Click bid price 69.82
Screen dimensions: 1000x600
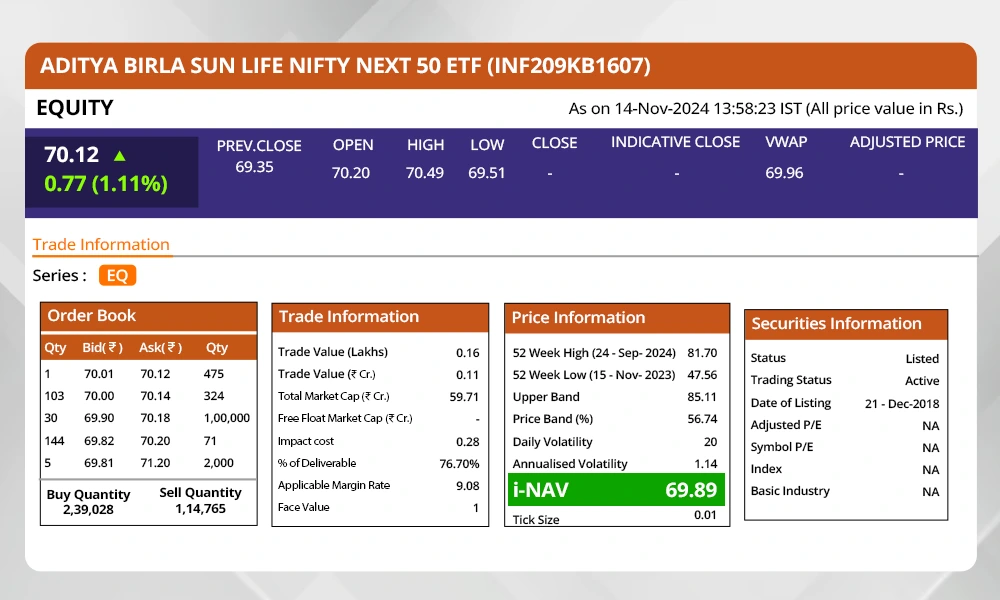(99, 441)
